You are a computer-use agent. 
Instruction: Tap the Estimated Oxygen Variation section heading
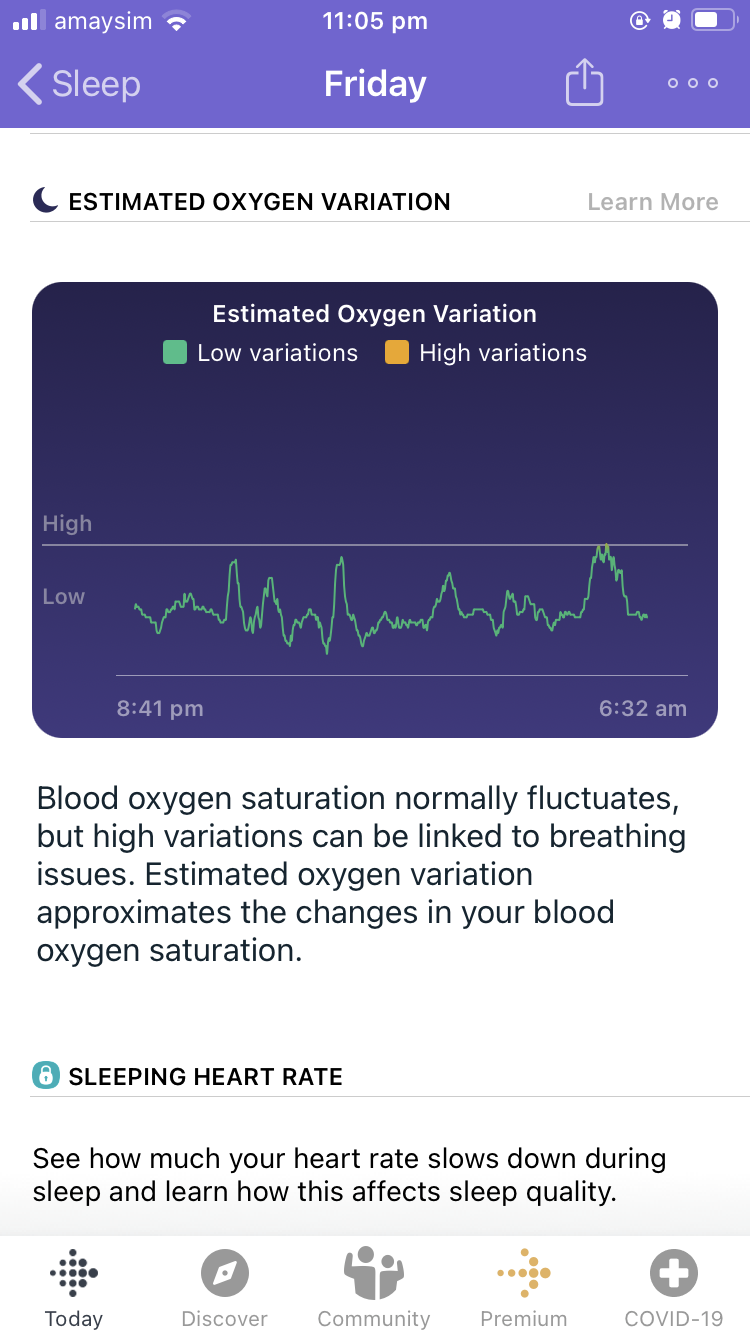pos(259,202)
